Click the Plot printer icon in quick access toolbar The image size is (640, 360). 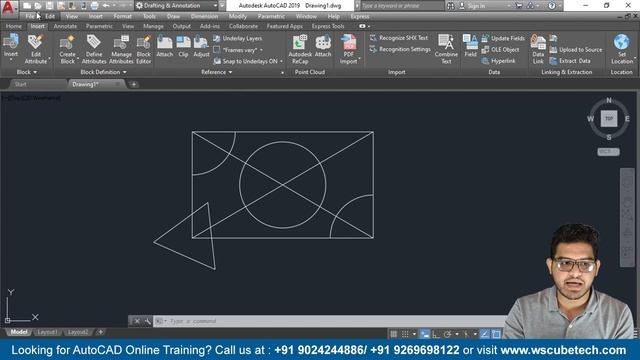click(x=94, y=6)
